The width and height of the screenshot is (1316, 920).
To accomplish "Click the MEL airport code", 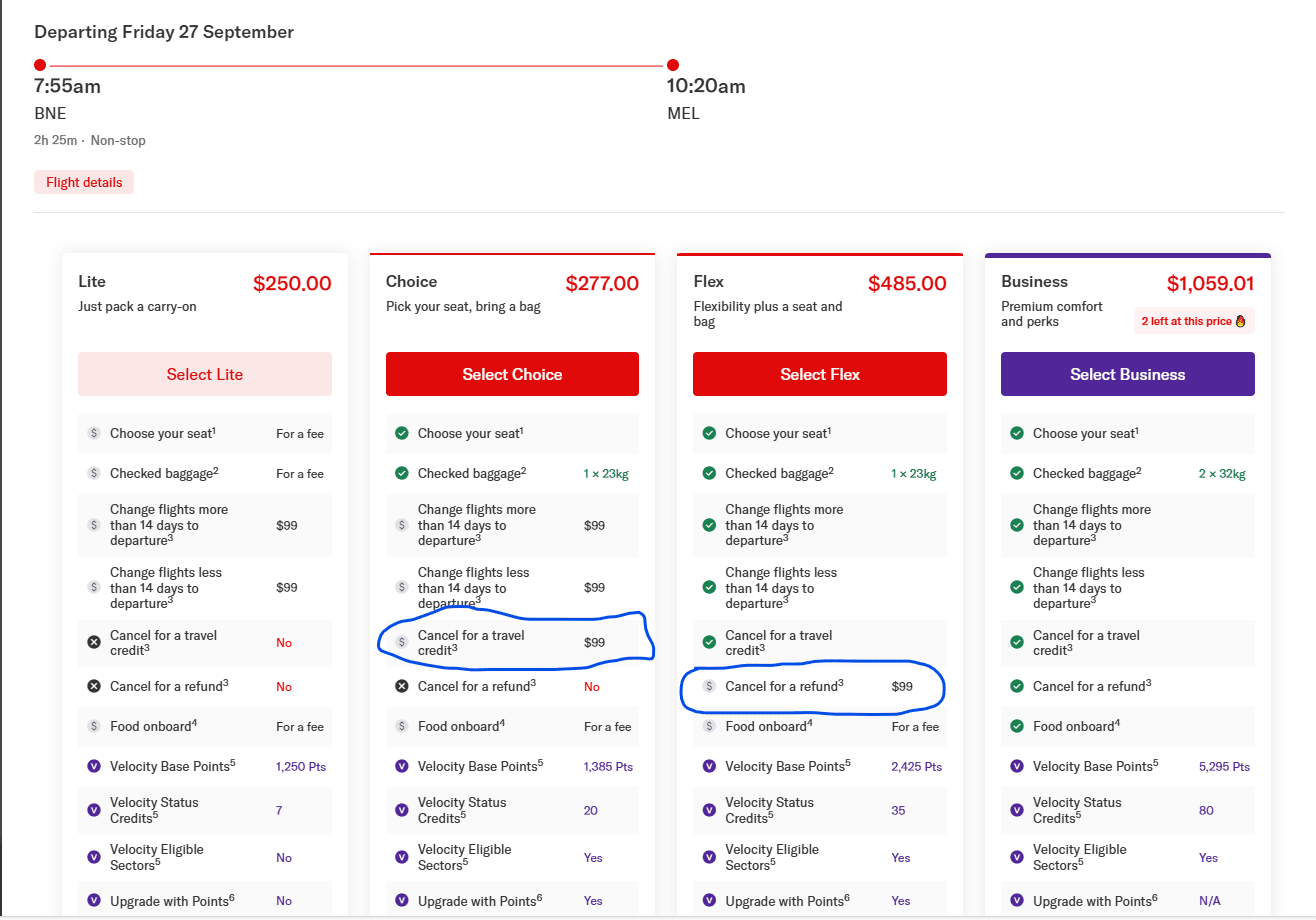I will pos(684,113).
